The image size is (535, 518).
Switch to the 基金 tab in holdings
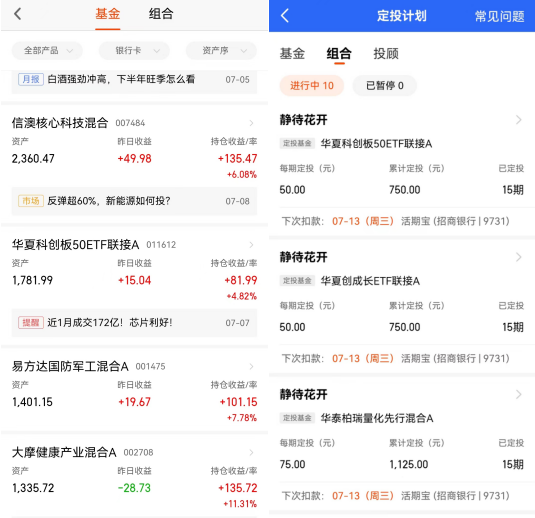coord(107,14)
